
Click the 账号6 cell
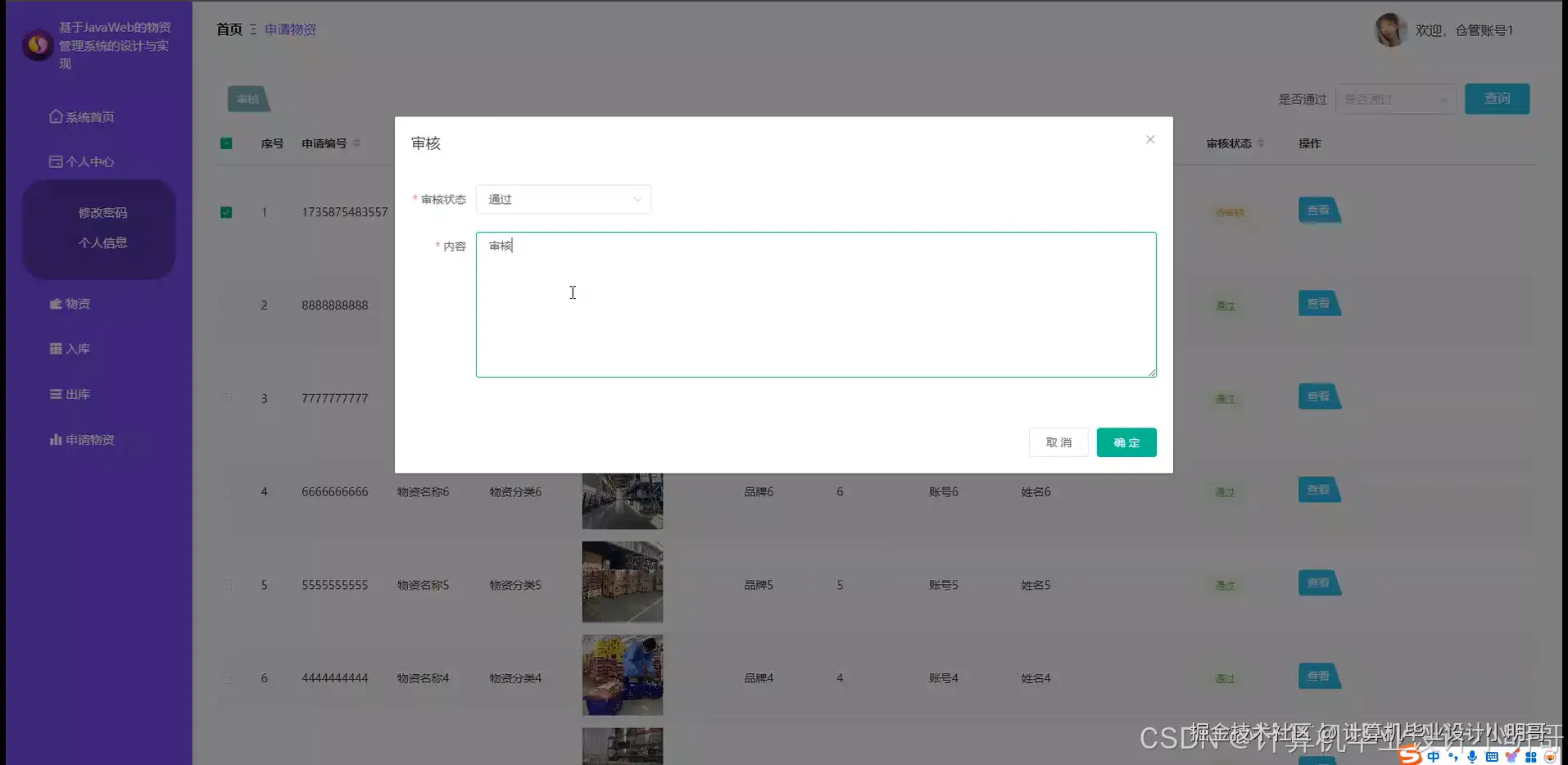[x=944, y=492]
